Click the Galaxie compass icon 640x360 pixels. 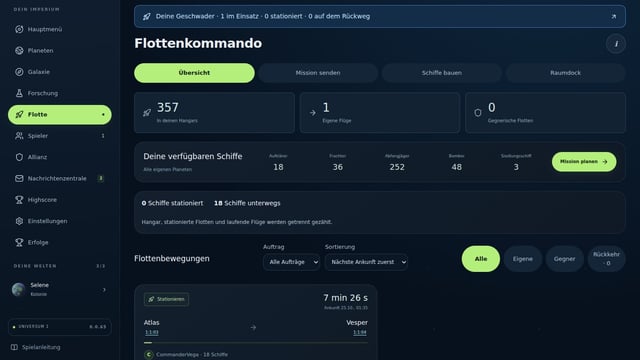[x=19, y=72]
